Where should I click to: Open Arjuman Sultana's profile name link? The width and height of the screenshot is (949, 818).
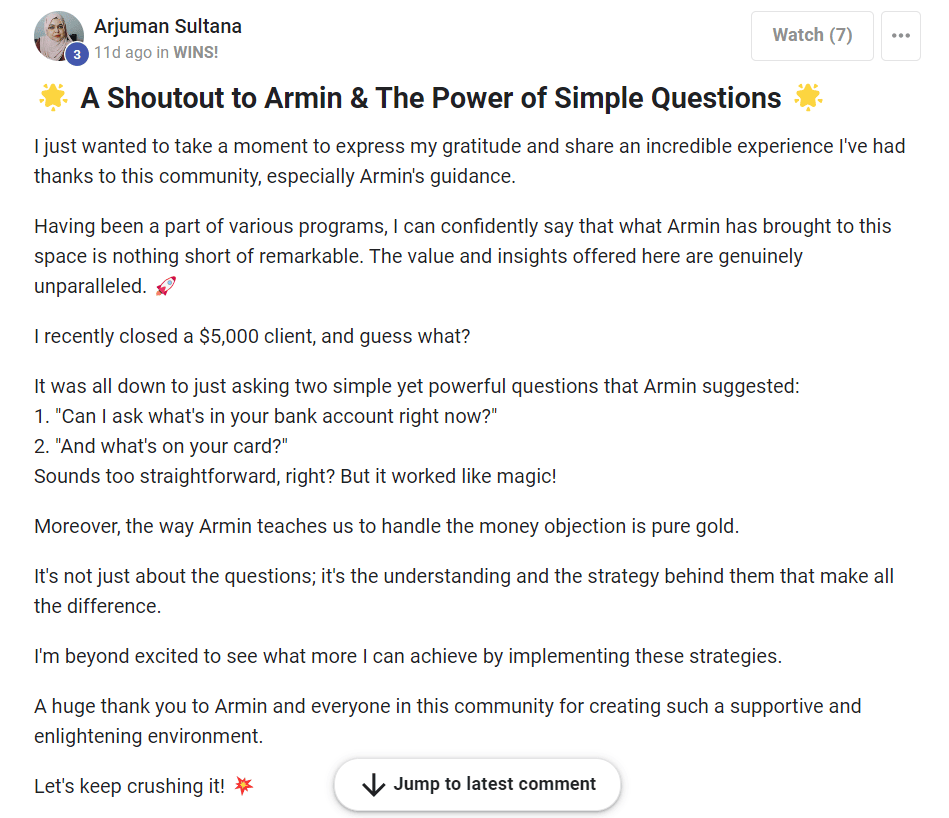coord(168,26)
